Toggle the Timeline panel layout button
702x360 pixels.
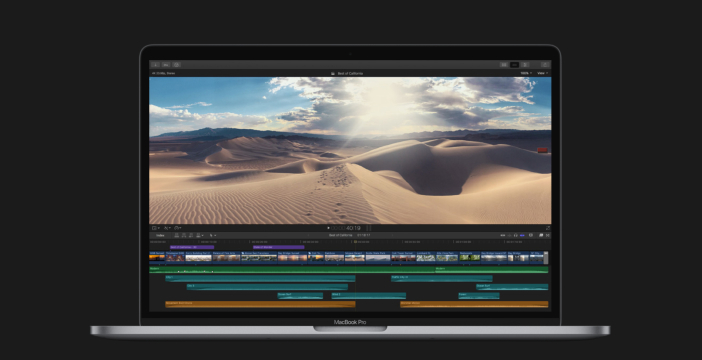click(515, 65)
